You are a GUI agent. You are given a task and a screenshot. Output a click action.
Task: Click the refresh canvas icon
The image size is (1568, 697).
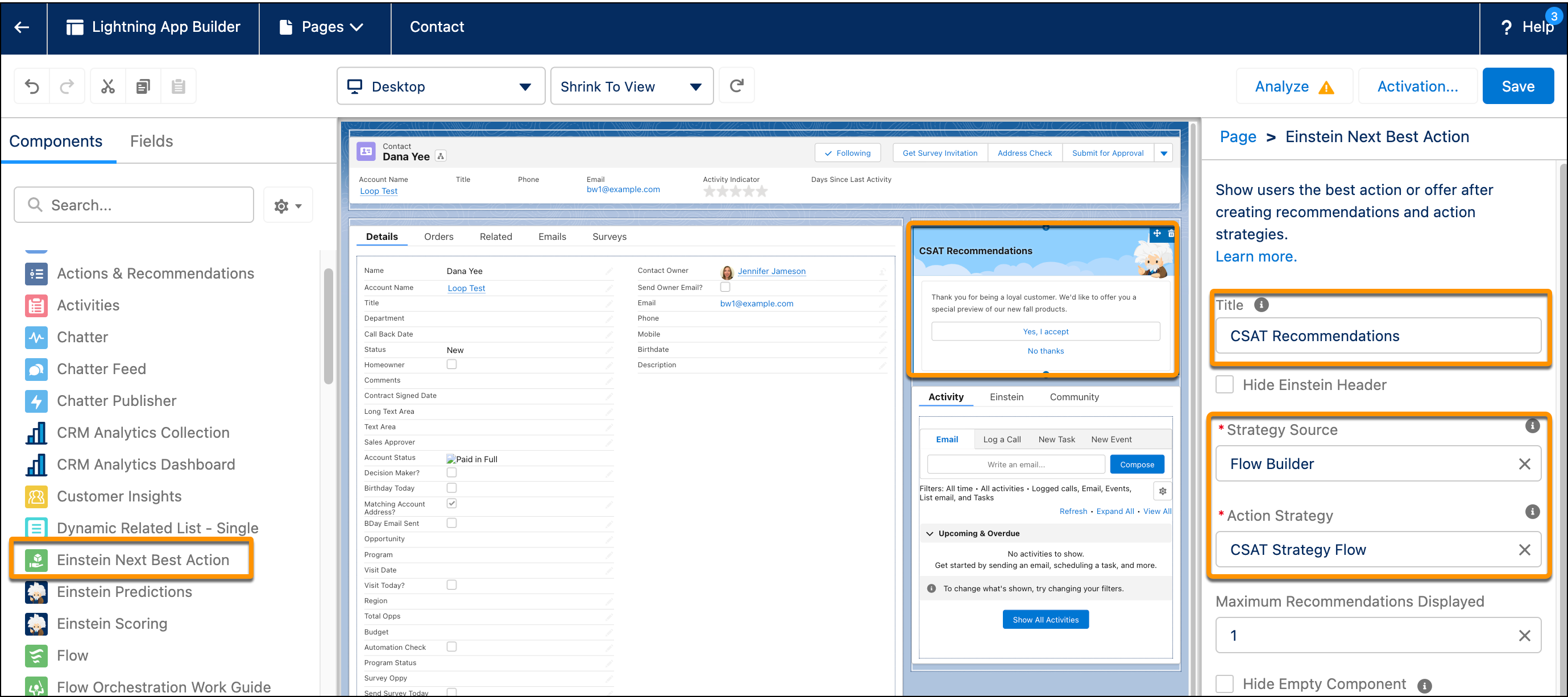coord(736,86)
